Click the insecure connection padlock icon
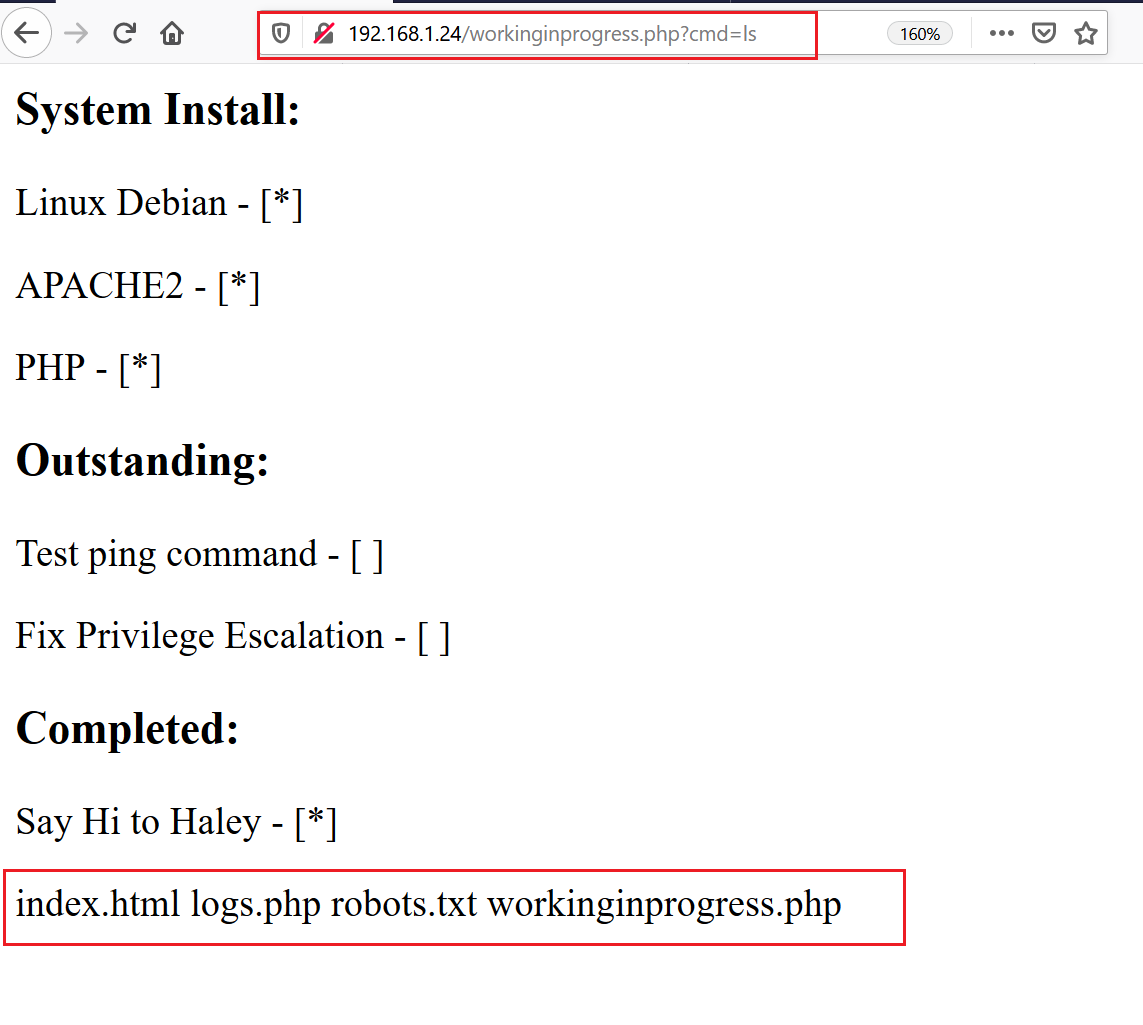1143x1025 pixels. point(324,34)
